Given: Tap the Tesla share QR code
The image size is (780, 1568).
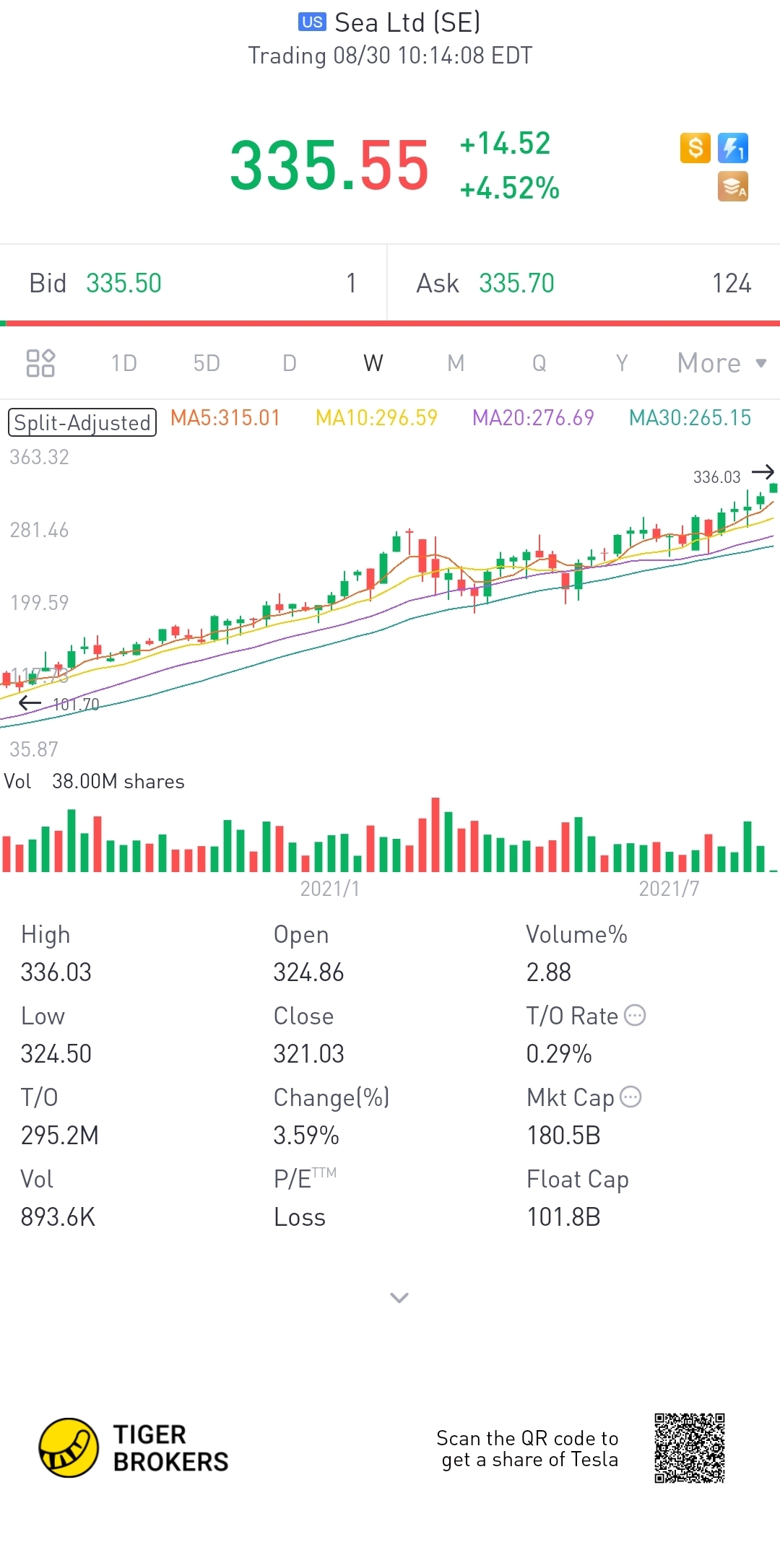Looking at the screenshot, I should pyautogui.click(x=690, y=1448).
